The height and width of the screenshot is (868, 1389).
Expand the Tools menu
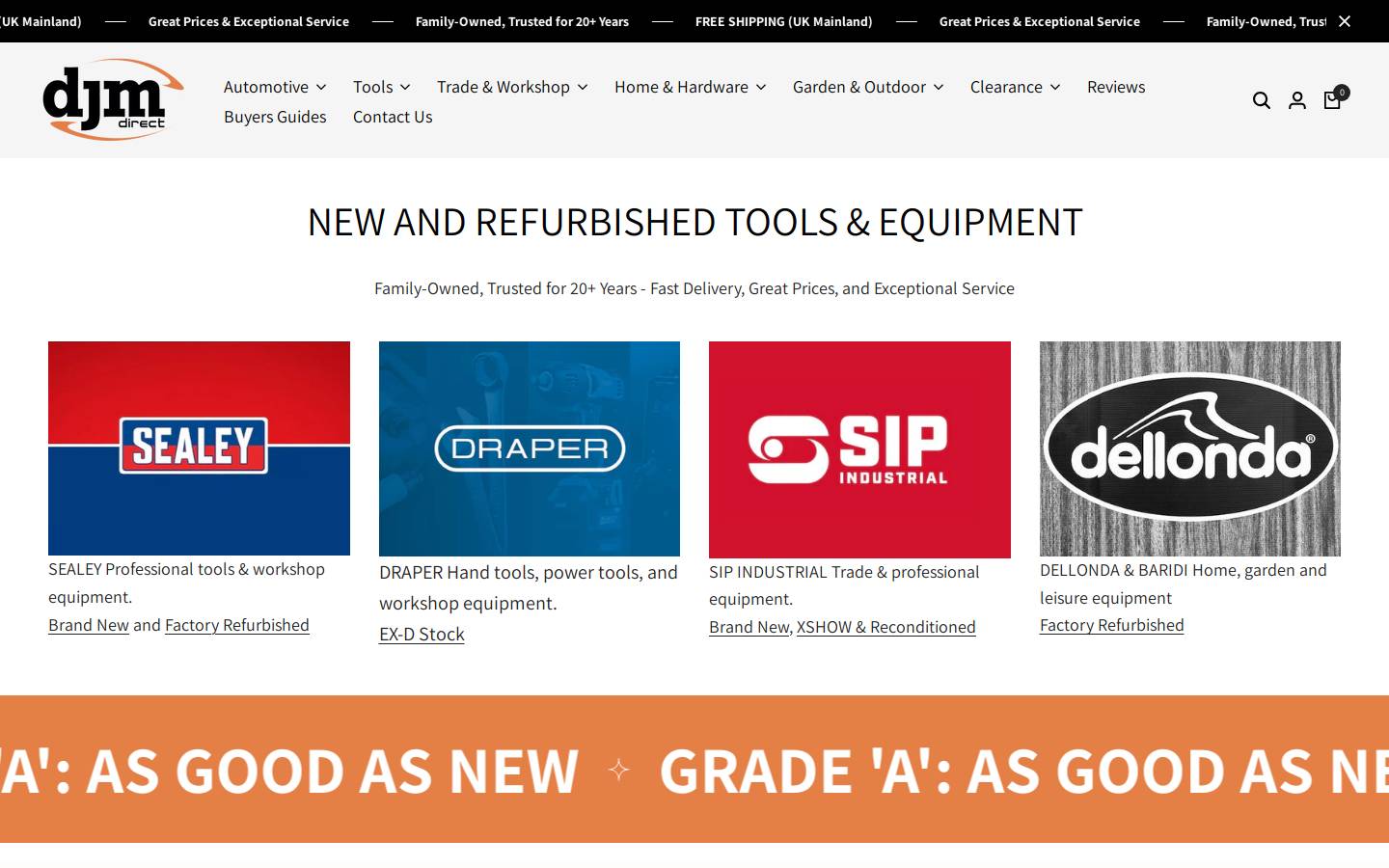coord(381,87)
